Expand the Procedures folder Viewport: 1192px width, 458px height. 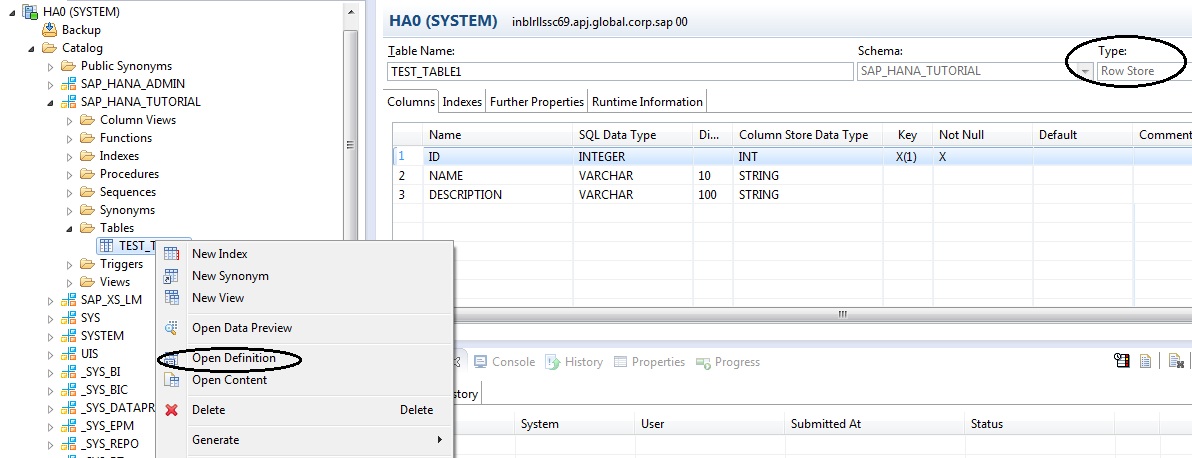click(69, 174)
